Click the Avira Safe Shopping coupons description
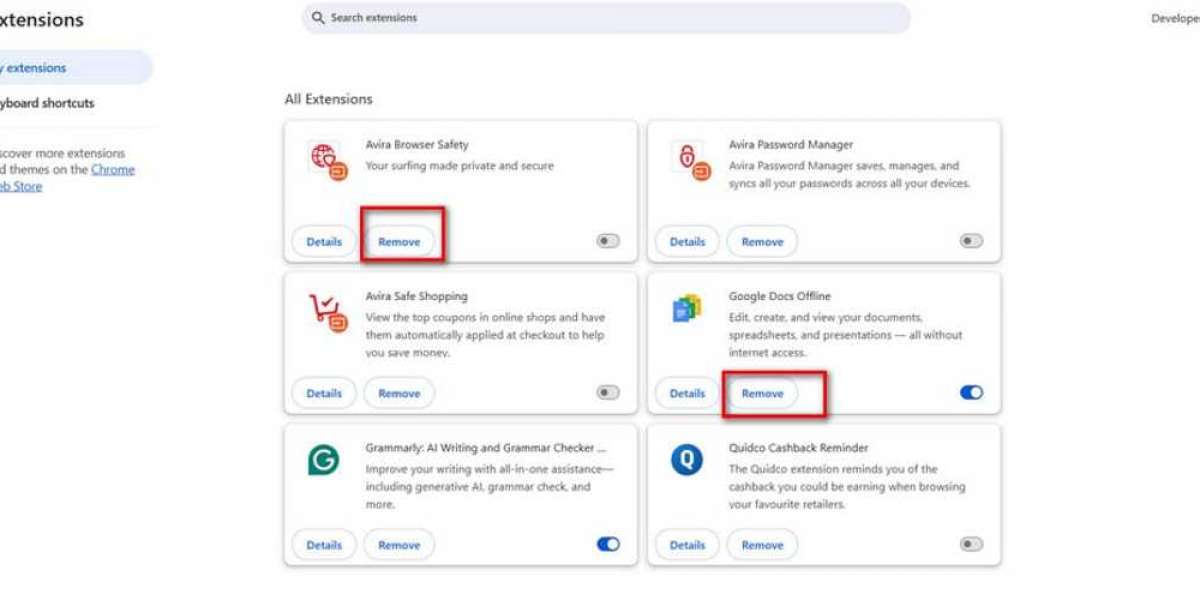 click(486, 335)
